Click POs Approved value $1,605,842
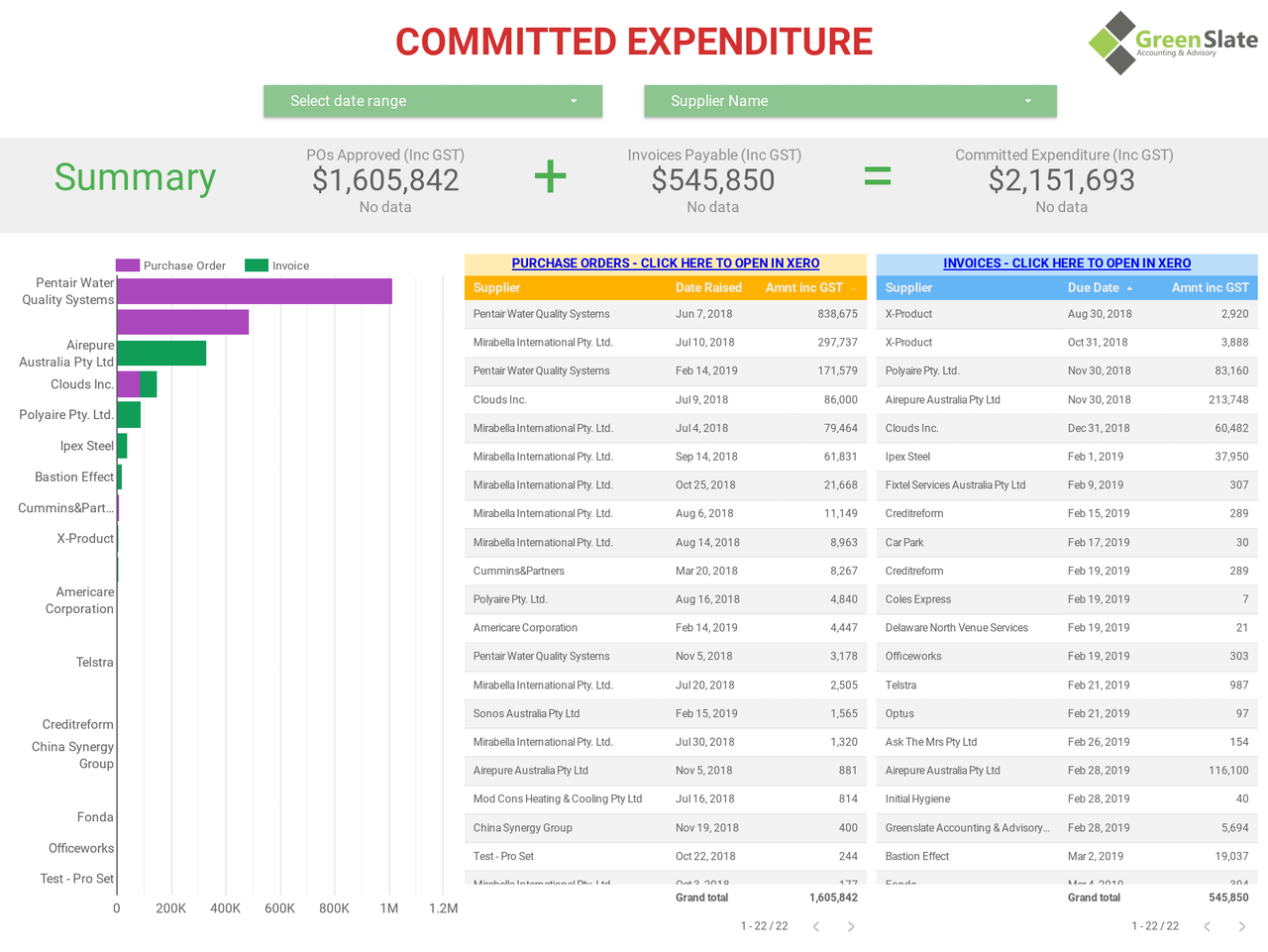The height and width of the screenshot is (952, 1268). (385, 180)
